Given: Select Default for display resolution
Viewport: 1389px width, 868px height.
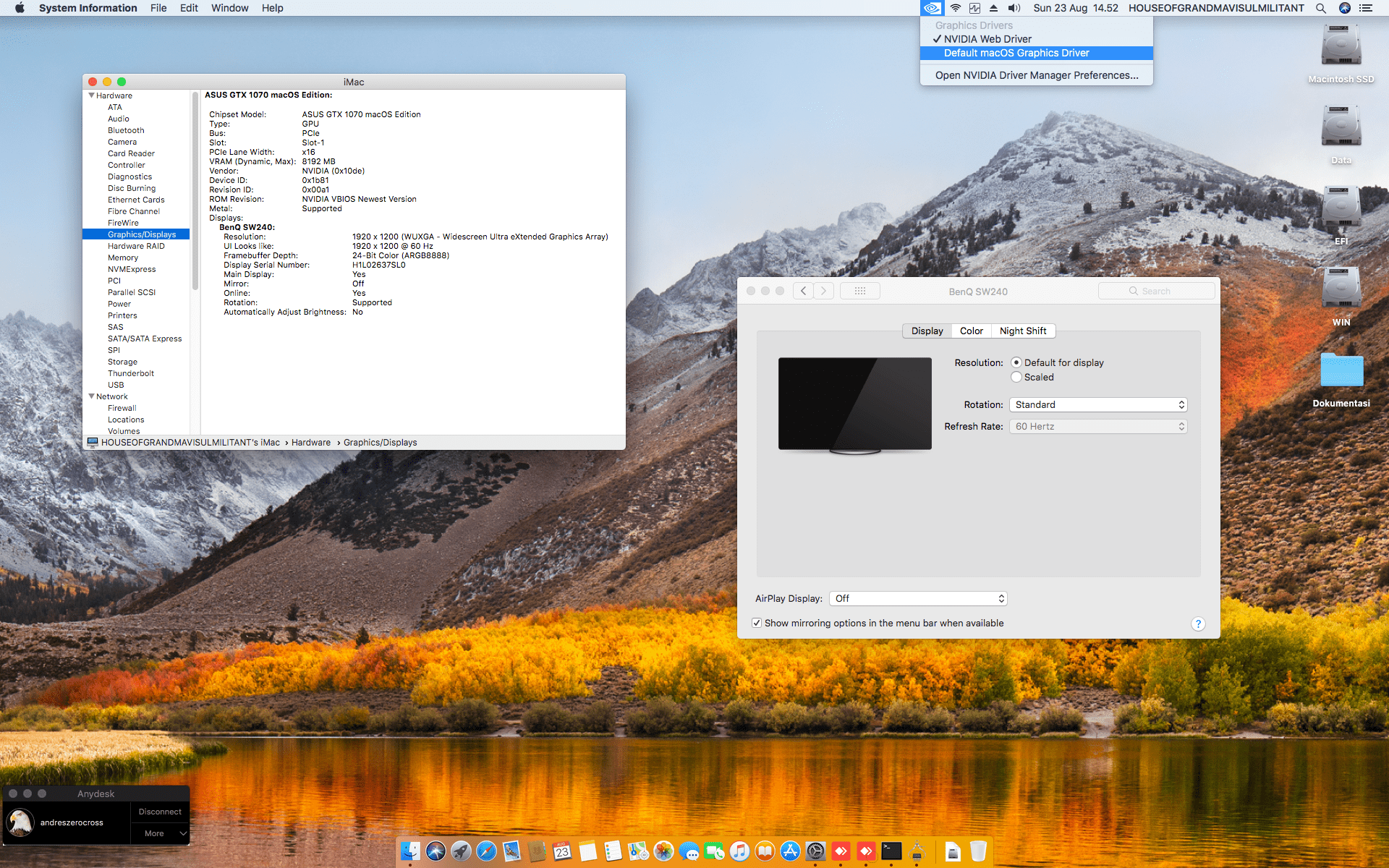Looking at the screenshot, I should pos(1016,362).
